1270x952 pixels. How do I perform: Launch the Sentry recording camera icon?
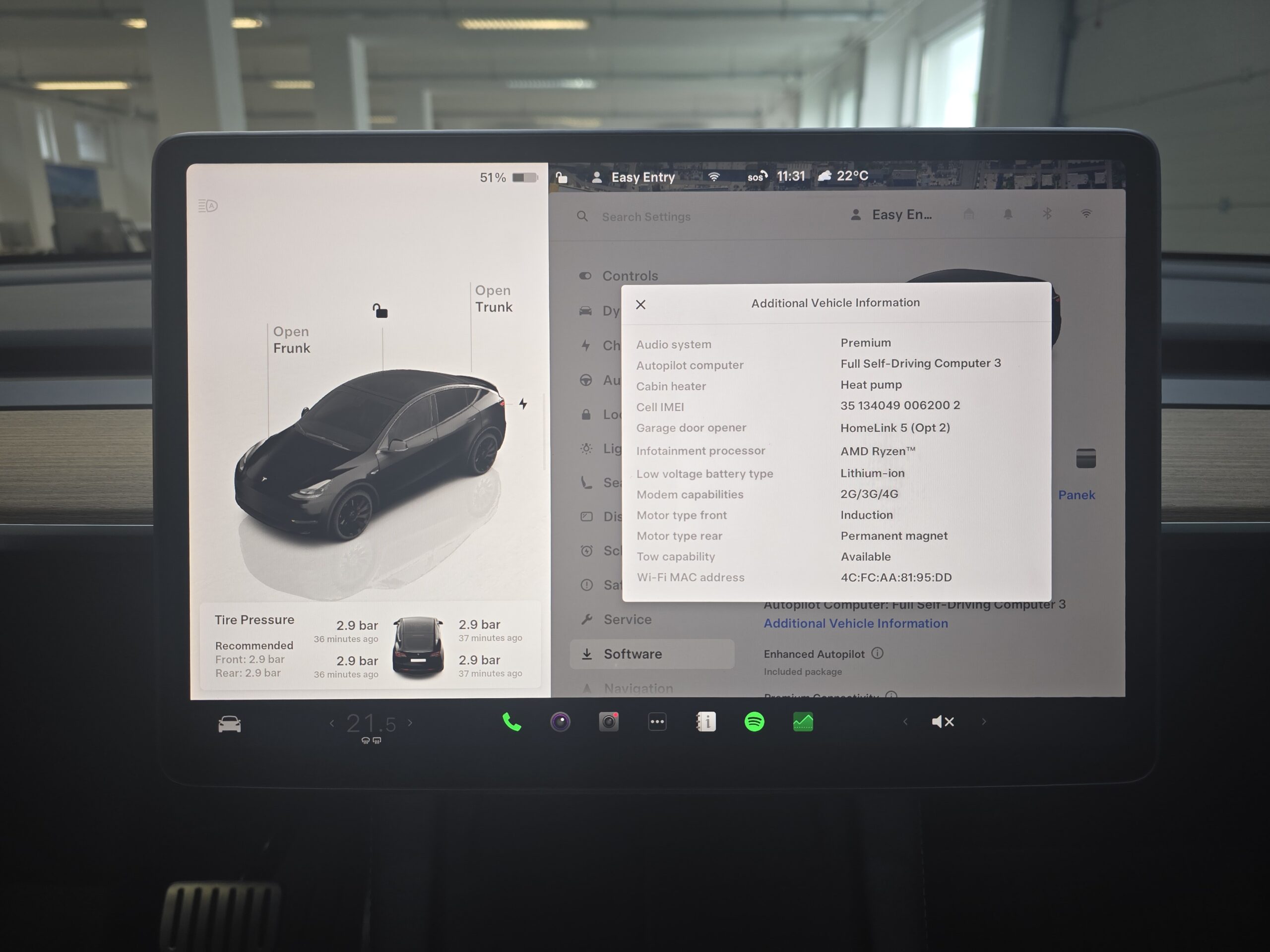[x=609, y=722]
